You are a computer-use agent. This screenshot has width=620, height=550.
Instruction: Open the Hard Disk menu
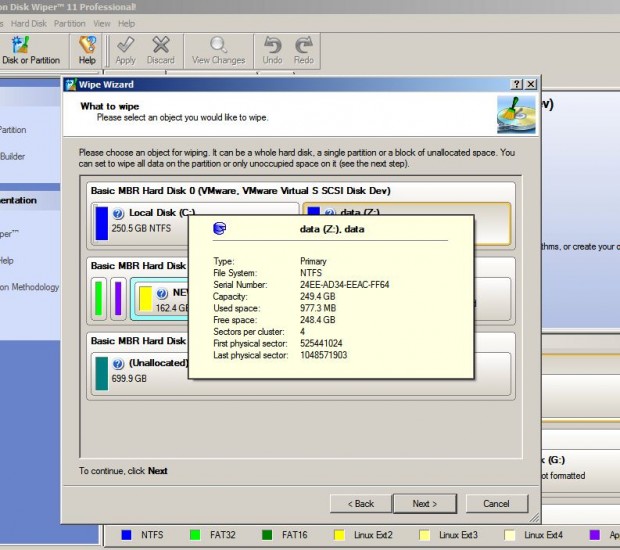pyautogui.click(x=29, y=23)
